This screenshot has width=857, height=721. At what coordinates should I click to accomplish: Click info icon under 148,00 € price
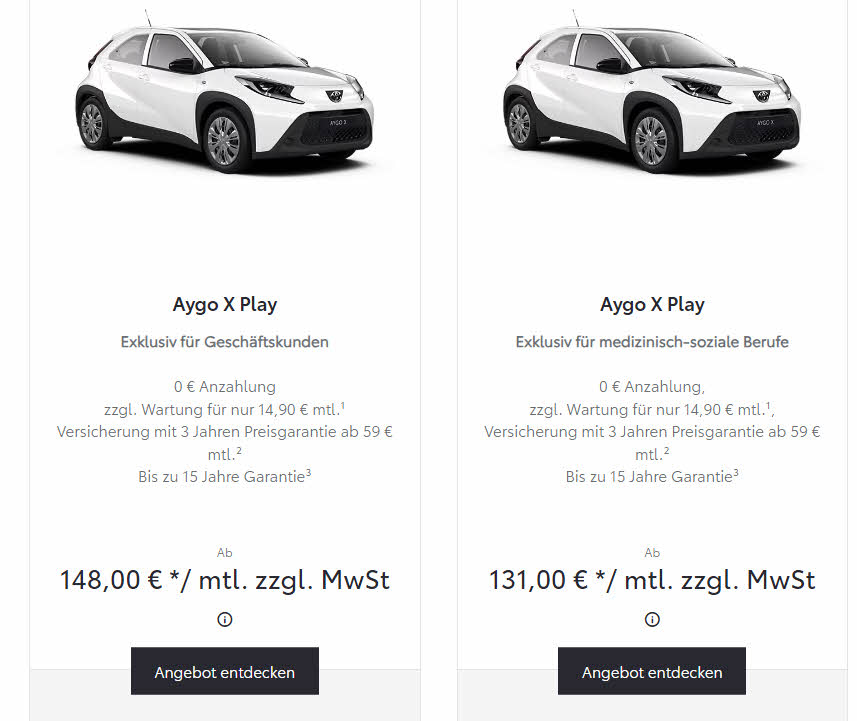(225, 619)
